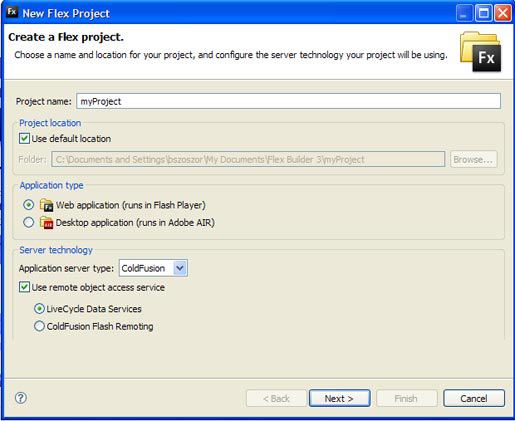This screenshot has height=421, width=515.
Task: Toggle Use remote object access service
Action: pyautogui.click(x=24, y=287)
